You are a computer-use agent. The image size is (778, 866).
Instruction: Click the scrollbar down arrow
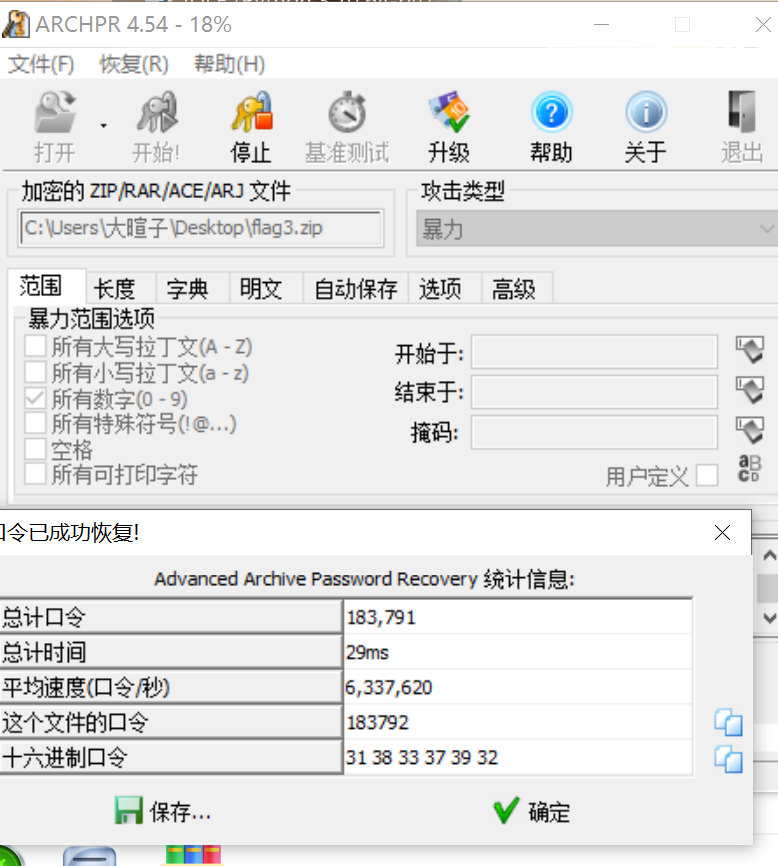769,619
